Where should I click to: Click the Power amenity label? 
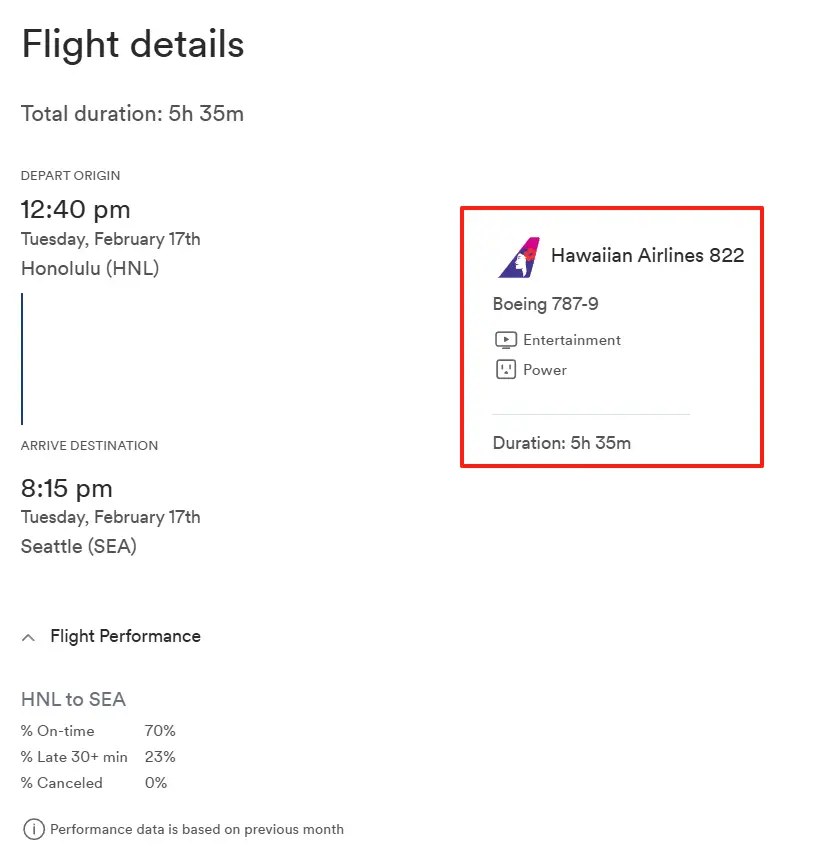click(x=545, y=370)
